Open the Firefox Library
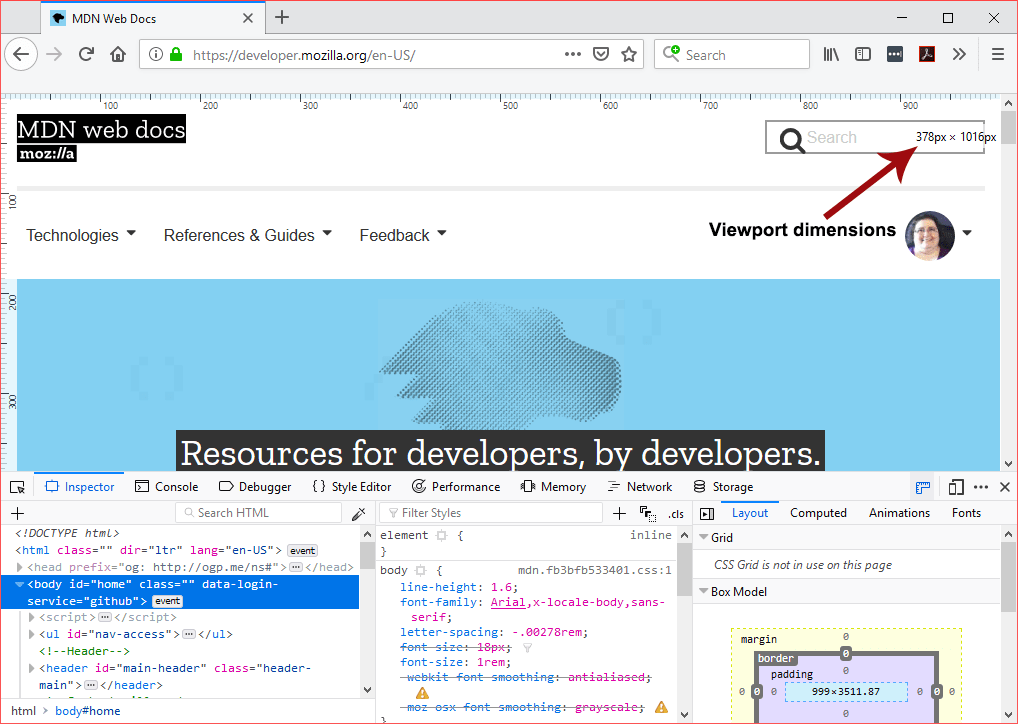The image size is (1018, 724). point(830,54)
